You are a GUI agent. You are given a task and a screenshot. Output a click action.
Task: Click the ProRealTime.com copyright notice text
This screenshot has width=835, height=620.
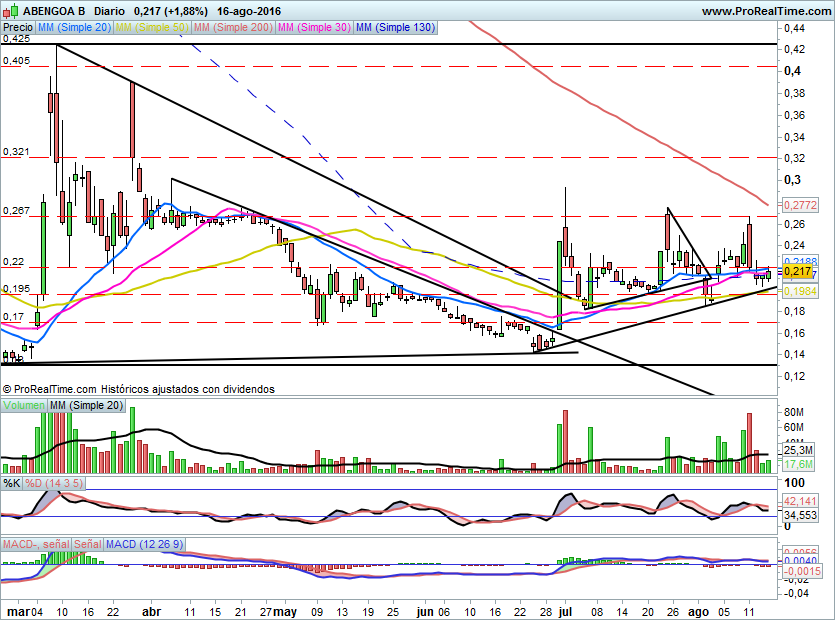coord(138,389)
